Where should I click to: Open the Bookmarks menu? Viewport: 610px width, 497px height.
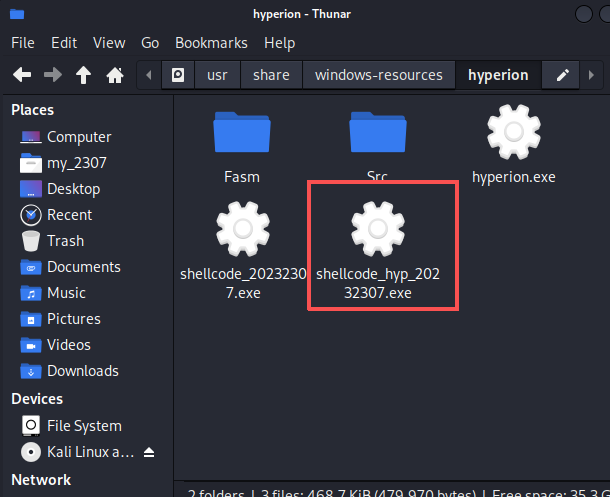coord(211,43)
